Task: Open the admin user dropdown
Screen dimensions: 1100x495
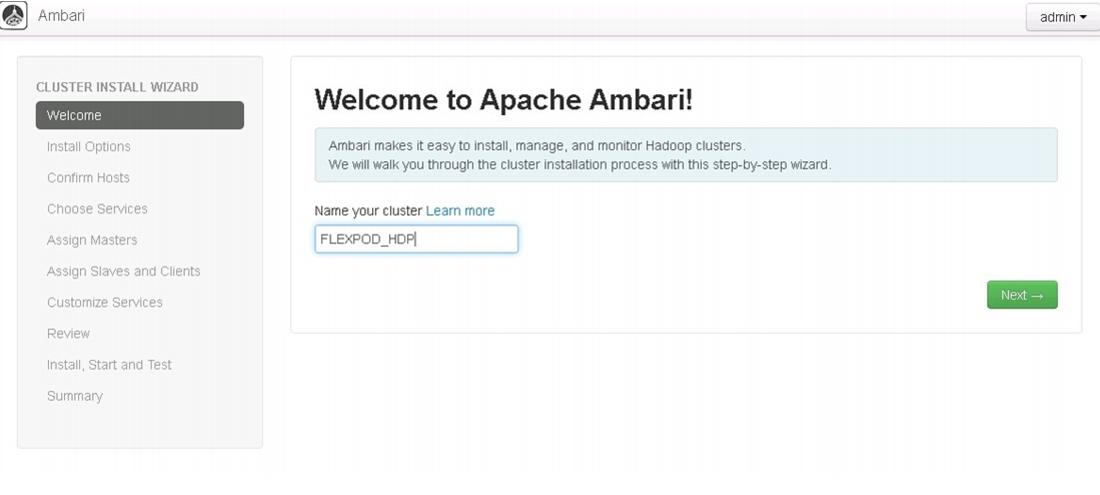Action: click(1063, 18)
